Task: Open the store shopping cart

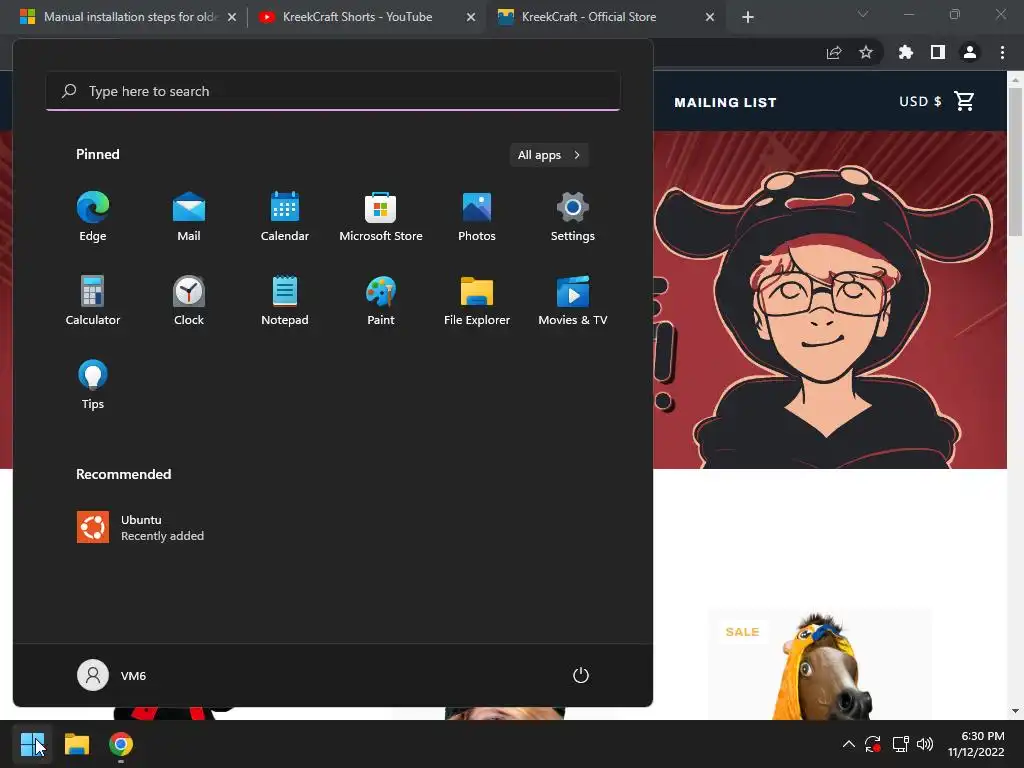Action: [965, 101]
